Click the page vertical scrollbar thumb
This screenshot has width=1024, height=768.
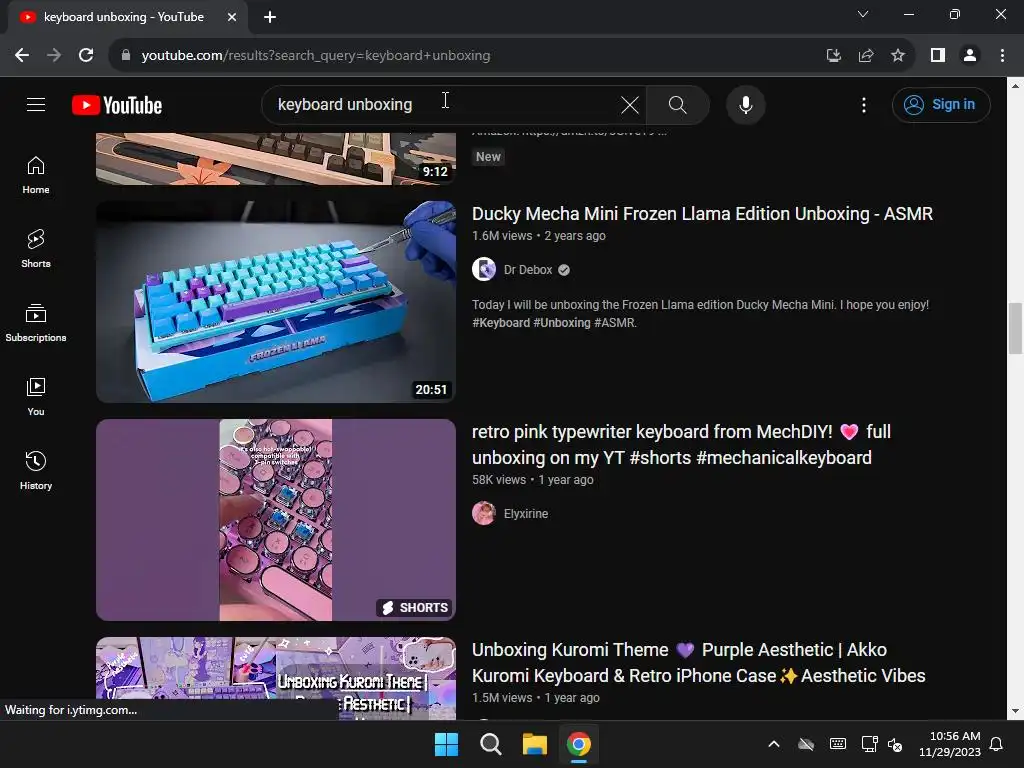coord(1015,328)
